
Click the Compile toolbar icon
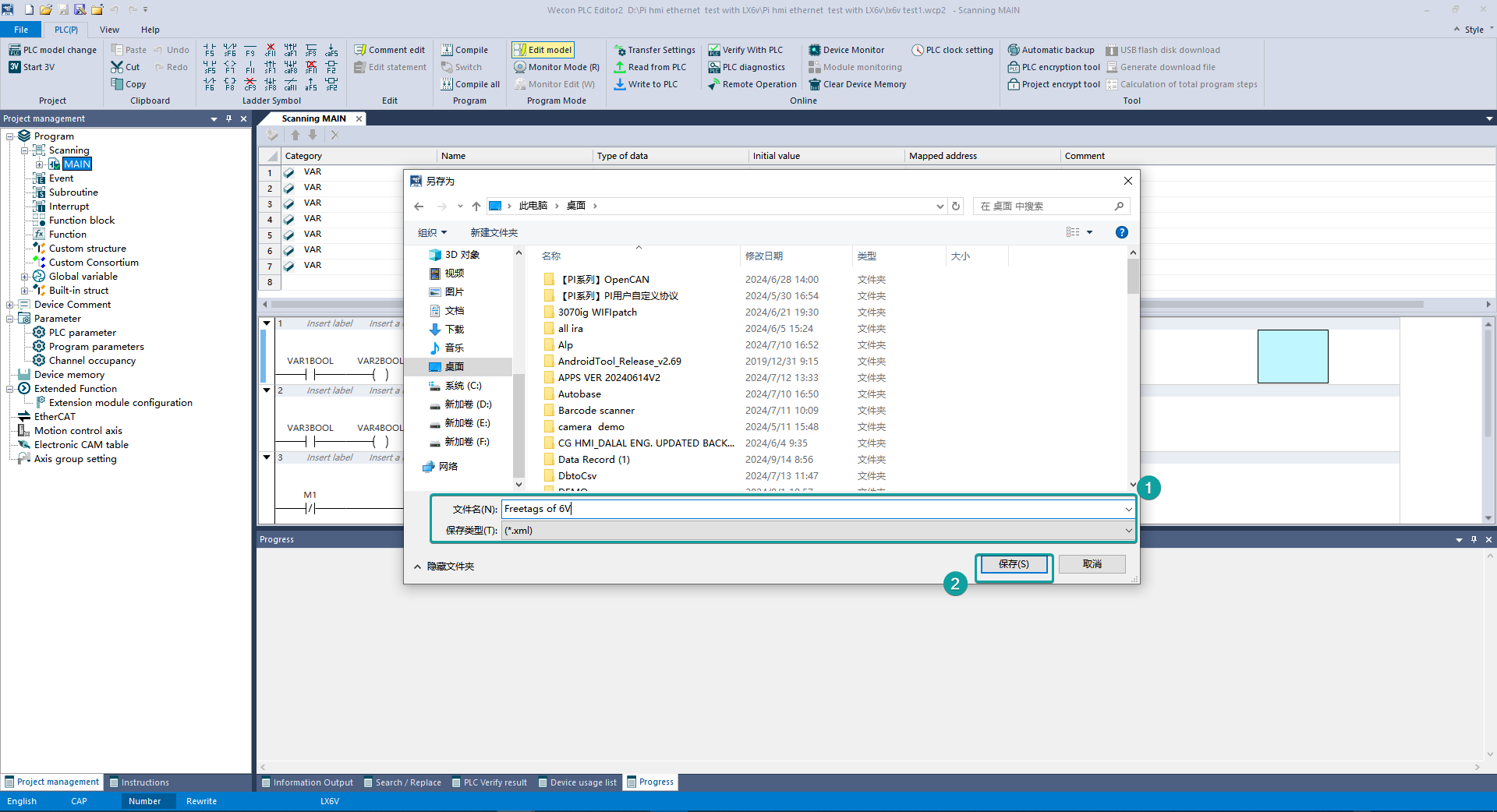[x=447, y=50]
